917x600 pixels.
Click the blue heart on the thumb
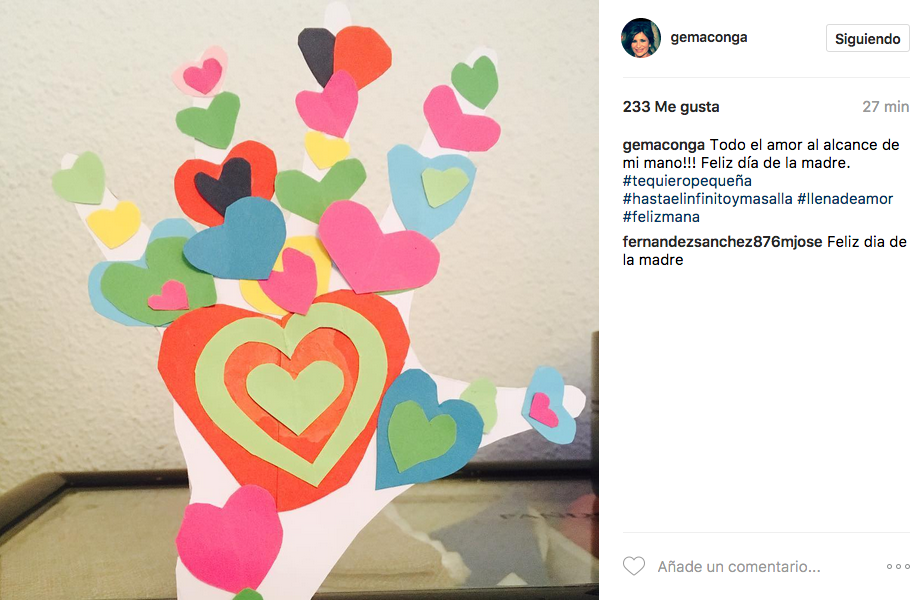pos(549,405)
